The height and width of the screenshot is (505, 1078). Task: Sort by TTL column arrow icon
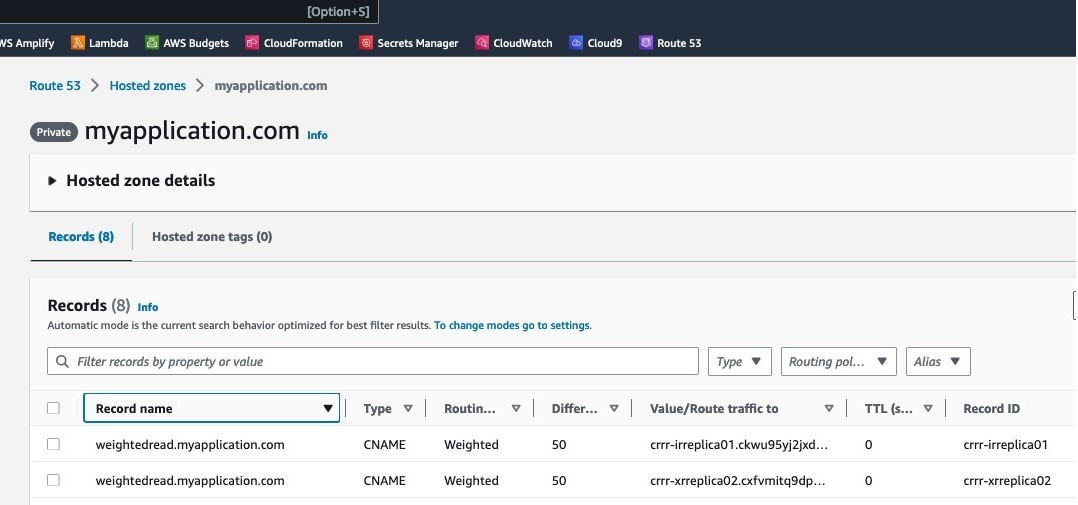click(x=928, y=408)
